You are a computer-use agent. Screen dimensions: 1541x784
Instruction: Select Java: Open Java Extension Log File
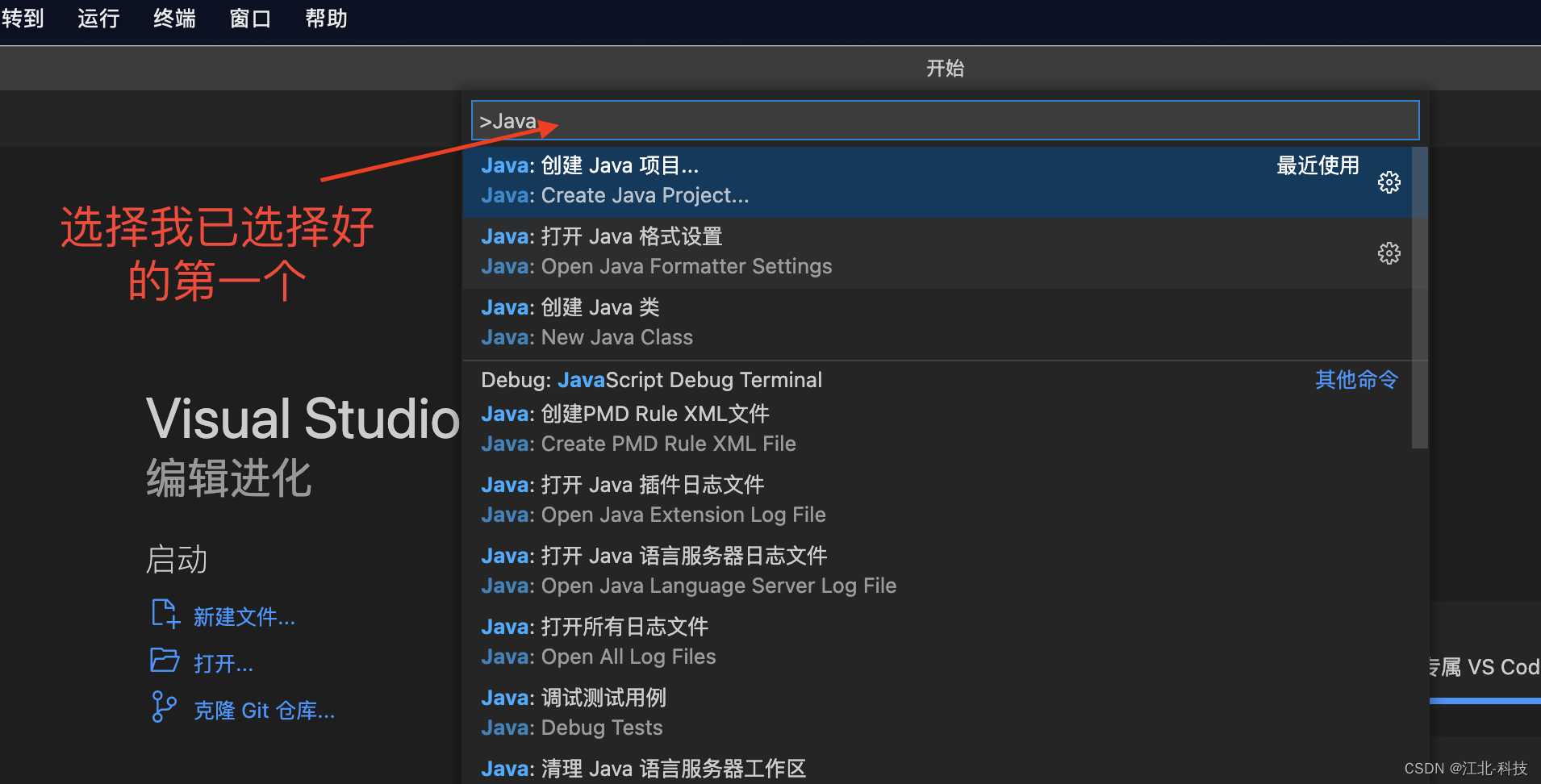(x=937, y=500)
